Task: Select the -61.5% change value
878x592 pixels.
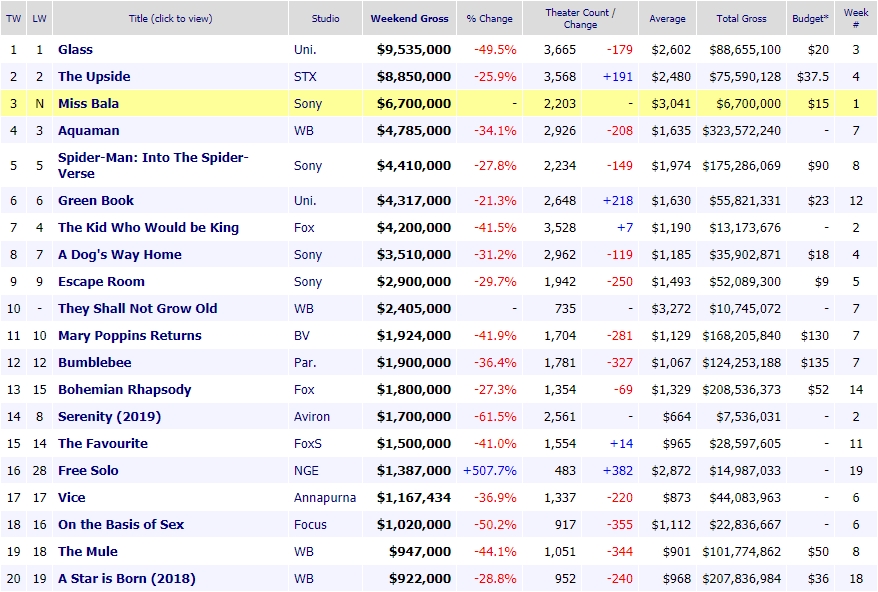Action: [495, 416]
